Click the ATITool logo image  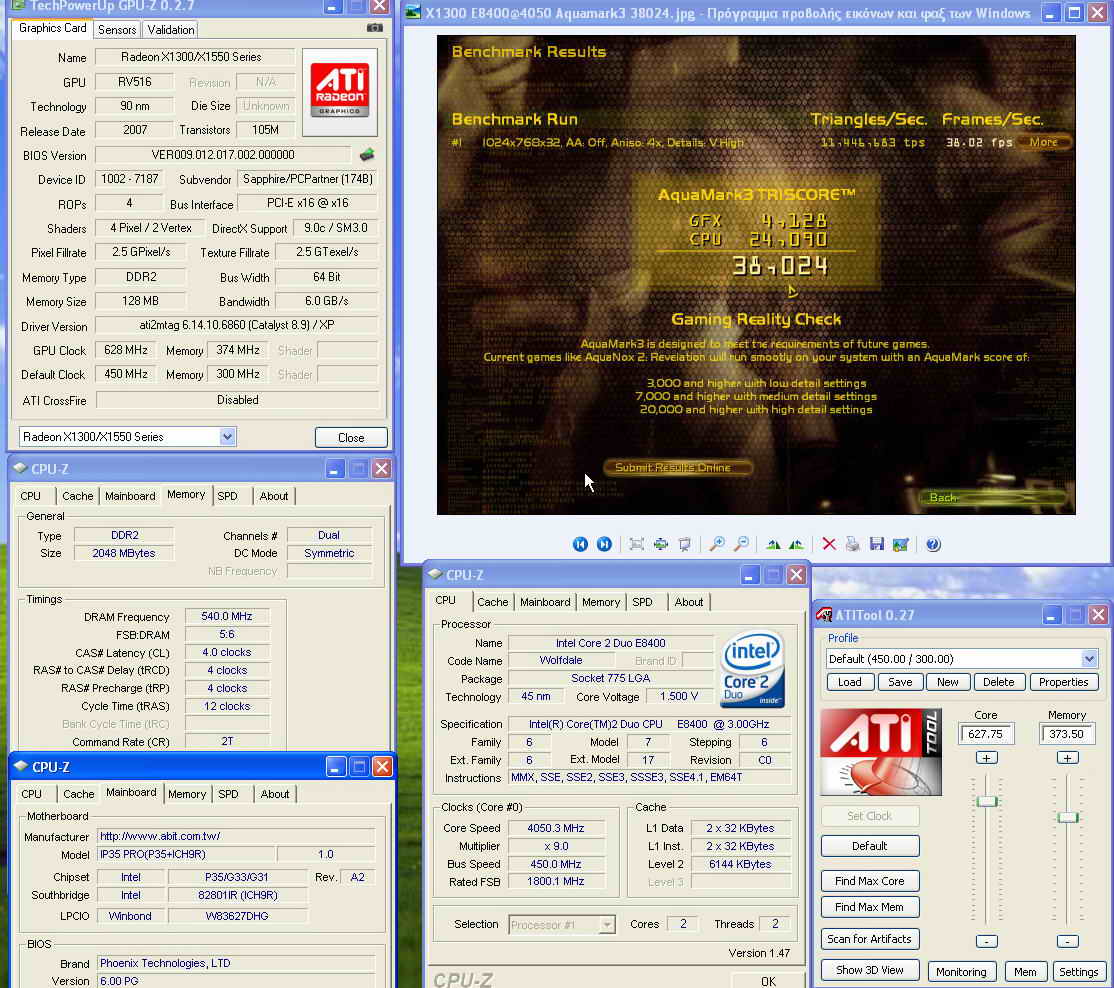point(881,751)
